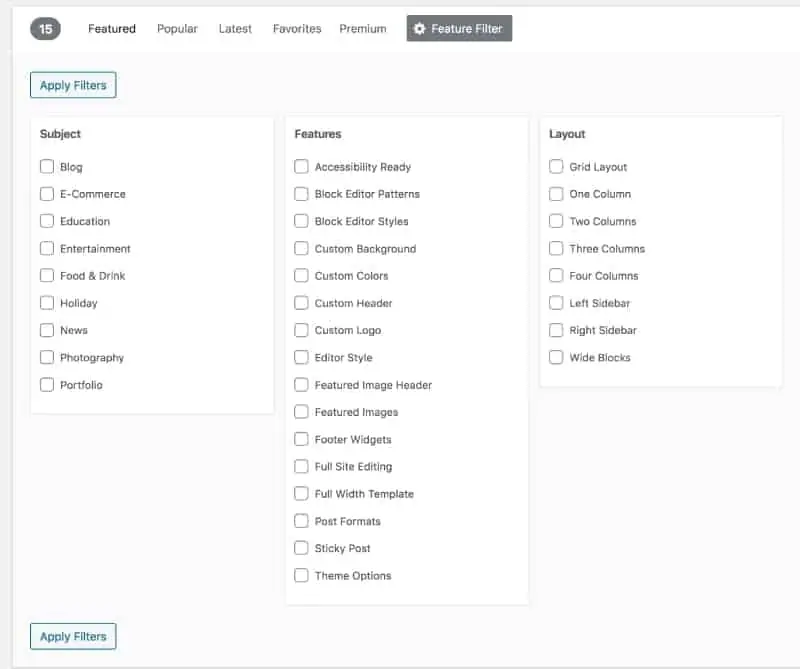Switch to the Featured tab
This screenshot has width=800, height=669.
(x=112, y=29)
